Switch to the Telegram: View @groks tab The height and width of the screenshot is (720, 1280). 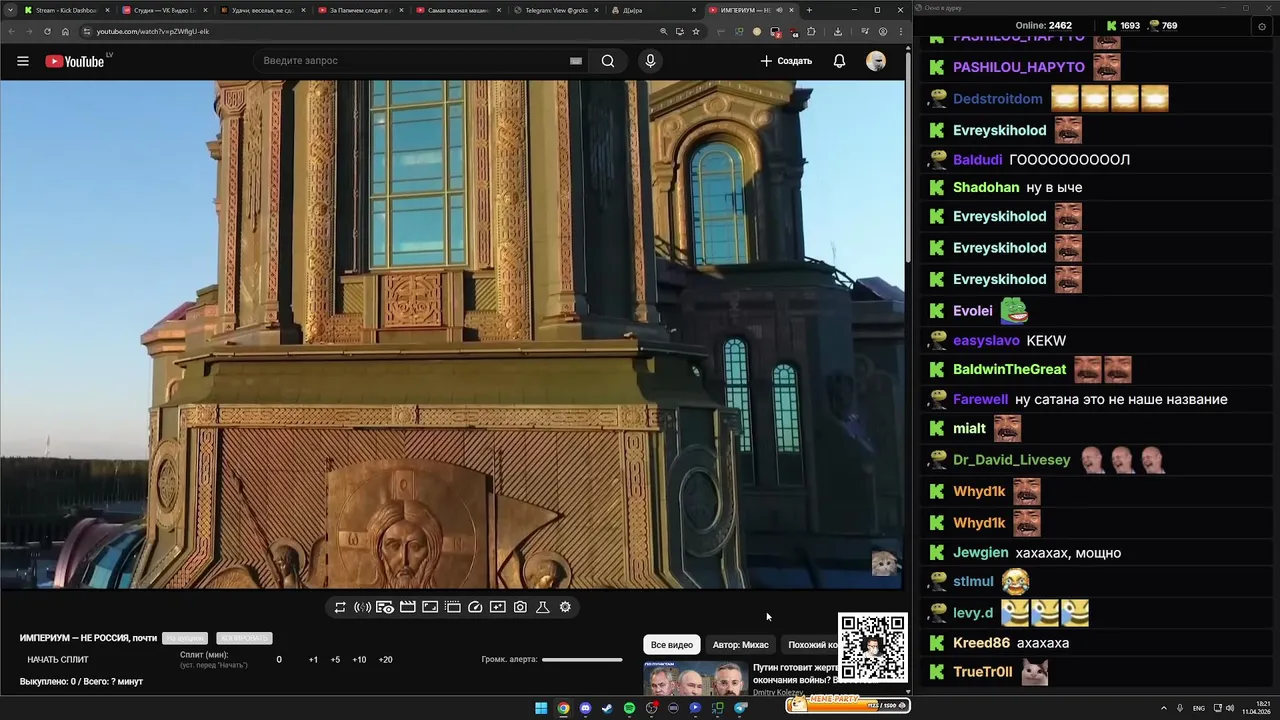pyautogui.click(x=554, y=10)
